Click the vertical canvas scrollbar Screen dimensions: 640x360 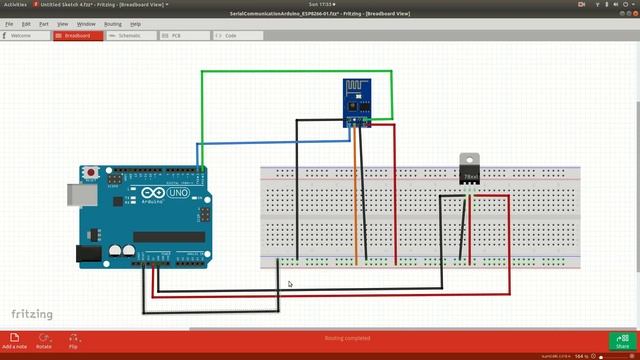pos(638,186)
